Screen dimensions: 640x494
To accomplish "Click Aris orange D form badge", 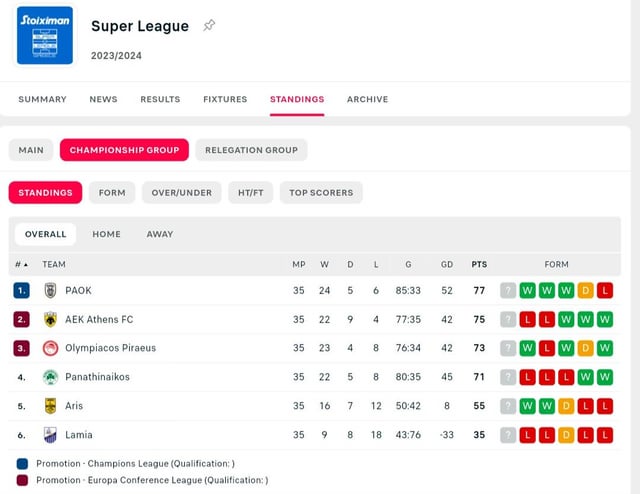I will tap(566, 406).
